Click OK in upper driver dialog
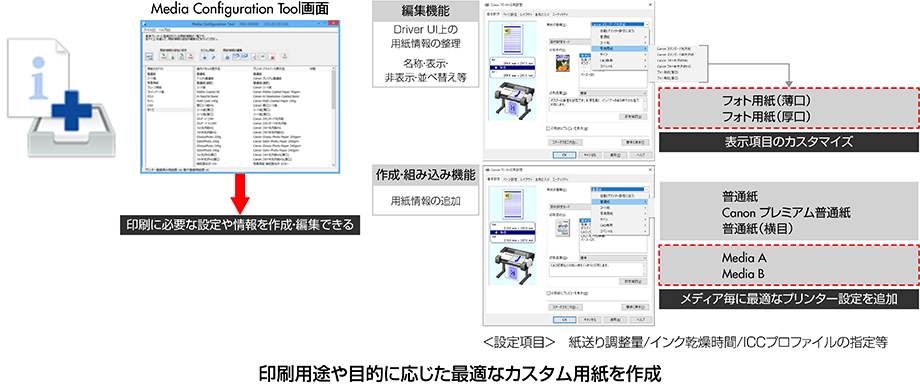Image resolution: width=920 pixels, height=385 pixels. (564, 155)
